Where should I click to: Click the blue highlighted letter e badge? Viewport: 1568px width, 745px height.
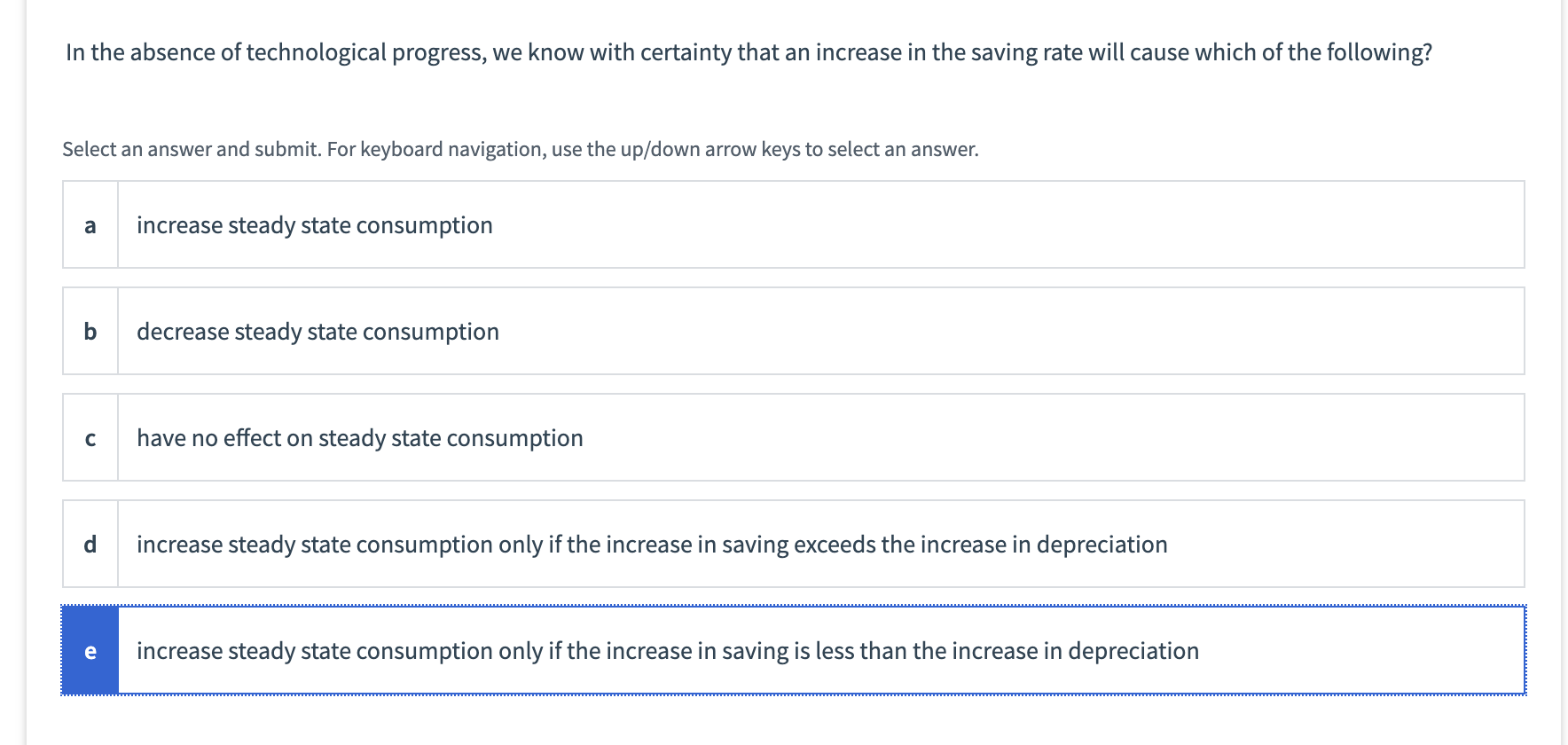point(90,650)
